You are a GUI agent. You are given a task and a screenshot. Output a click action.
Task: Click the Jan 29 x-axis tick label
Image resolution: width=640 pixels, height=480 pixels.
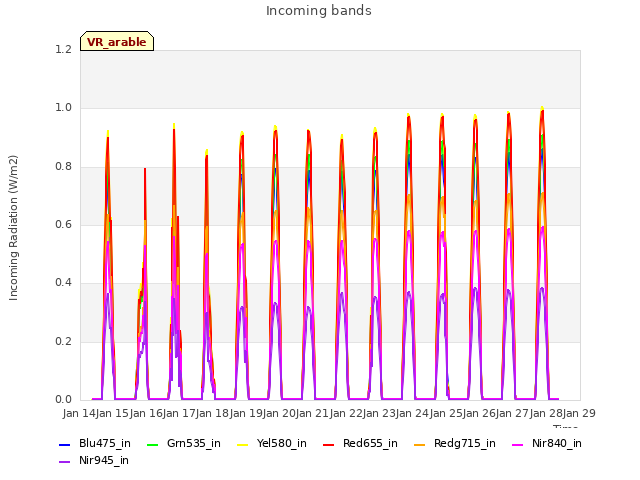579,413
